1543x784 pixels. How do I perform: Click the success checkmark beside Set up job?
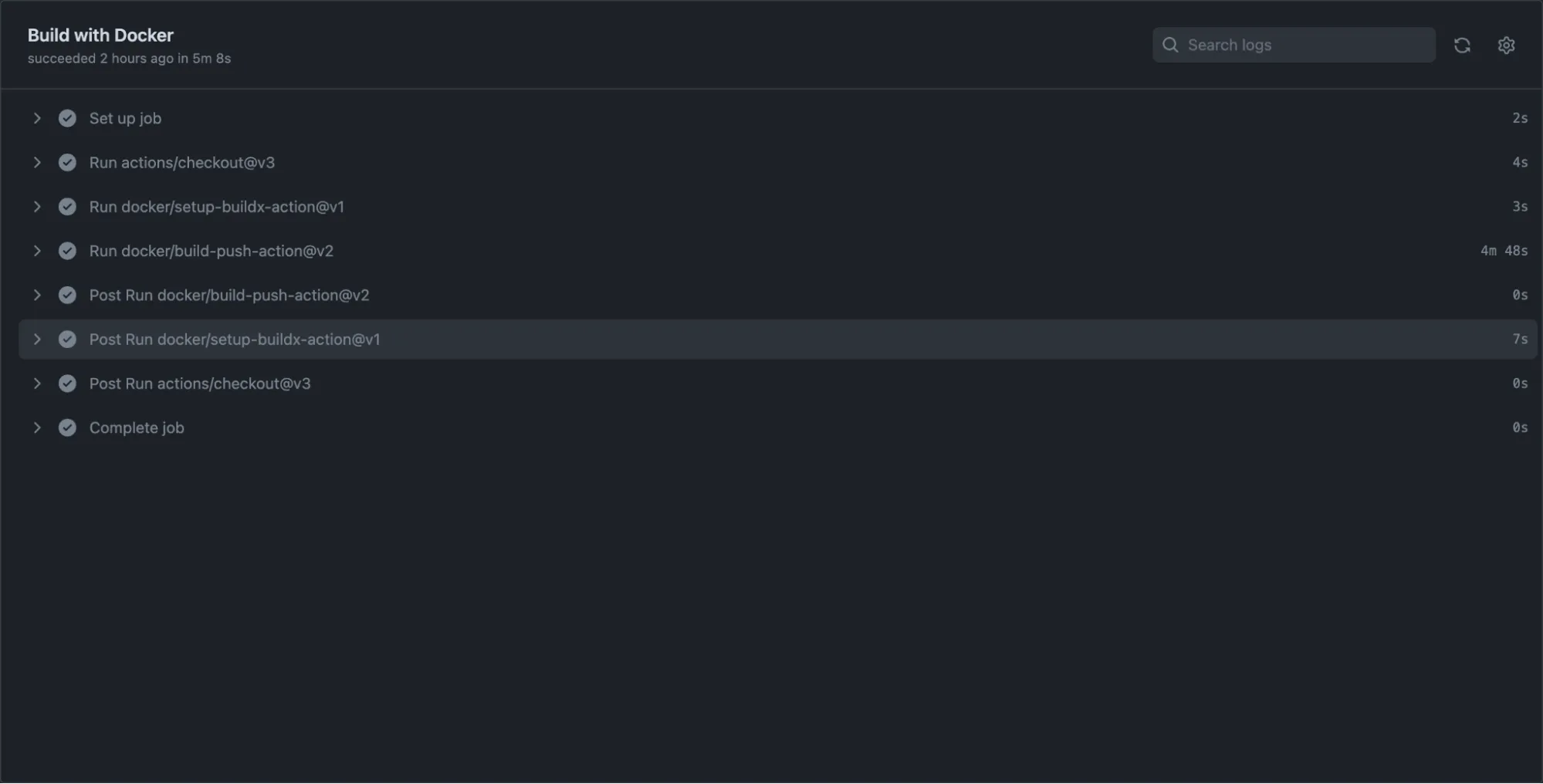(x=67, y=118)
